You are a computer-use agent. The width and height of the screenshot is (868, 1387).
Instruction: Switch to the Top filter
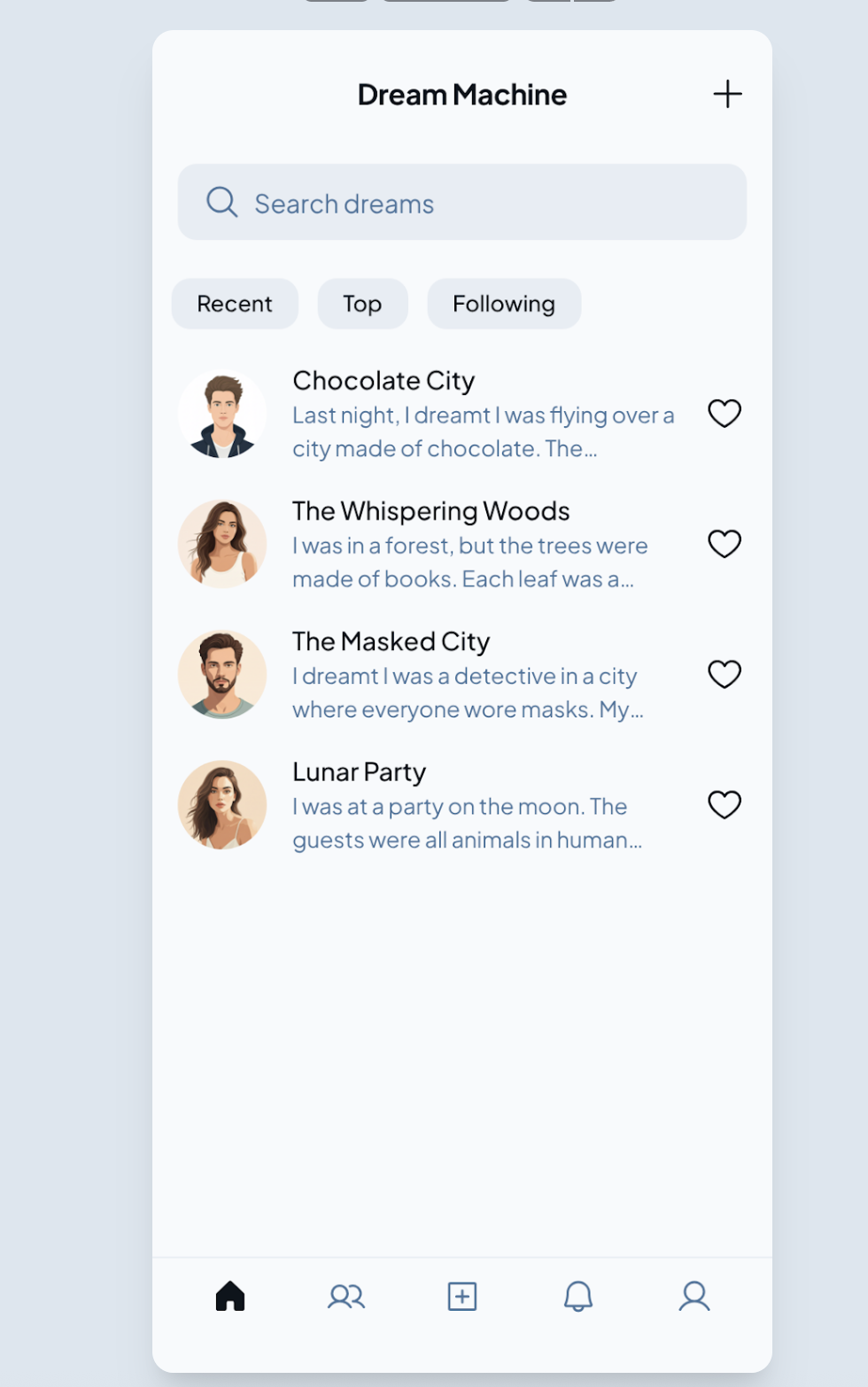click(x=362, y=304)
